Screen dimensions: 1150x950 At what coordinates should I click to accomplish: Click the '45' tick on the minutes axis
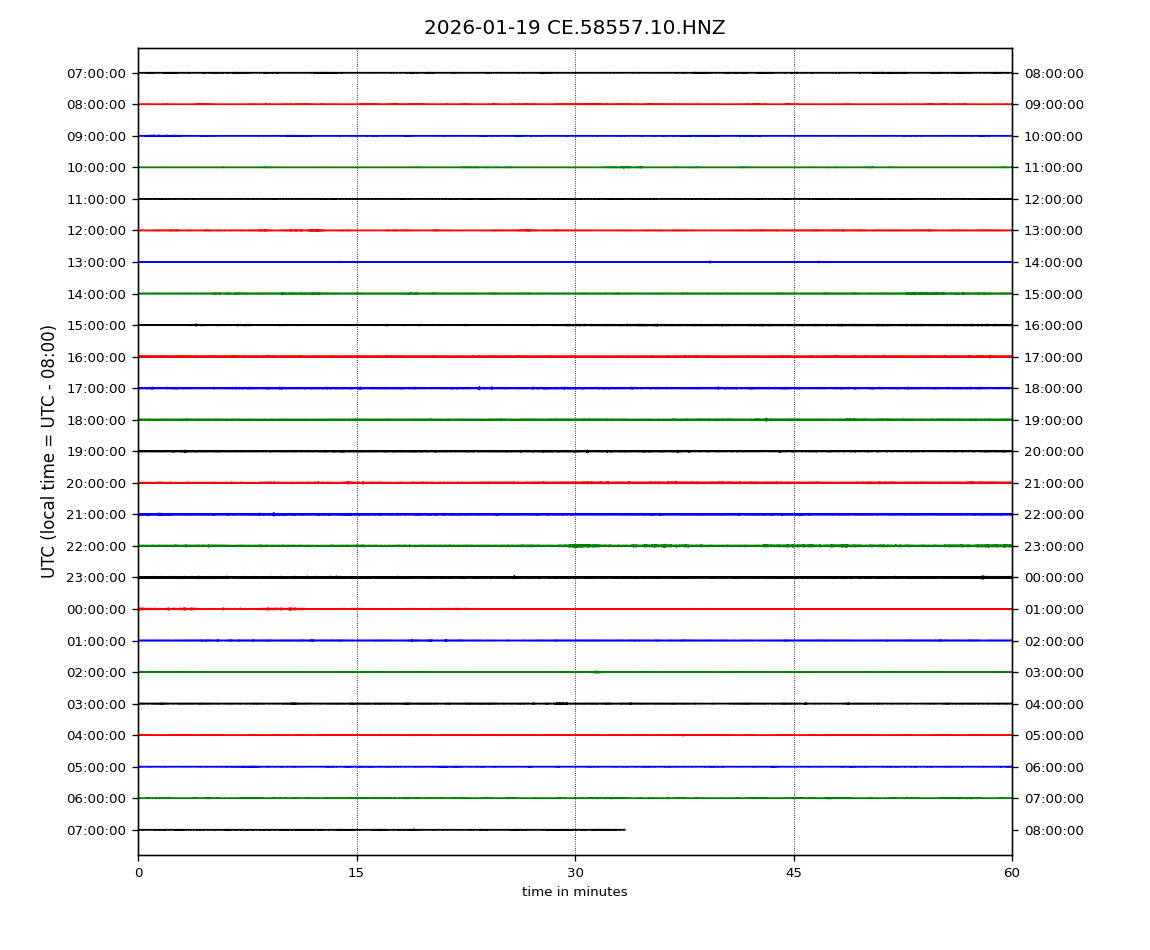point(794,873)
